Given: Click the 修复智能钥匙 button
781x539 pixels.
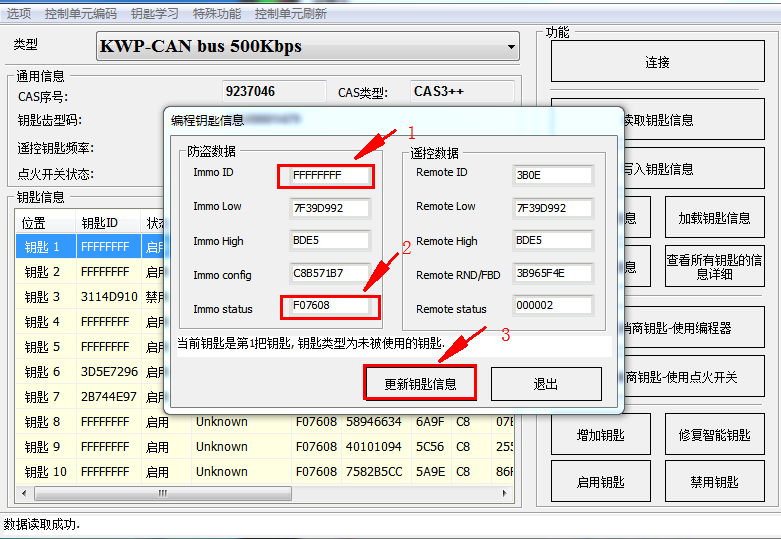Looking at the screenshot, I should 714,435.
